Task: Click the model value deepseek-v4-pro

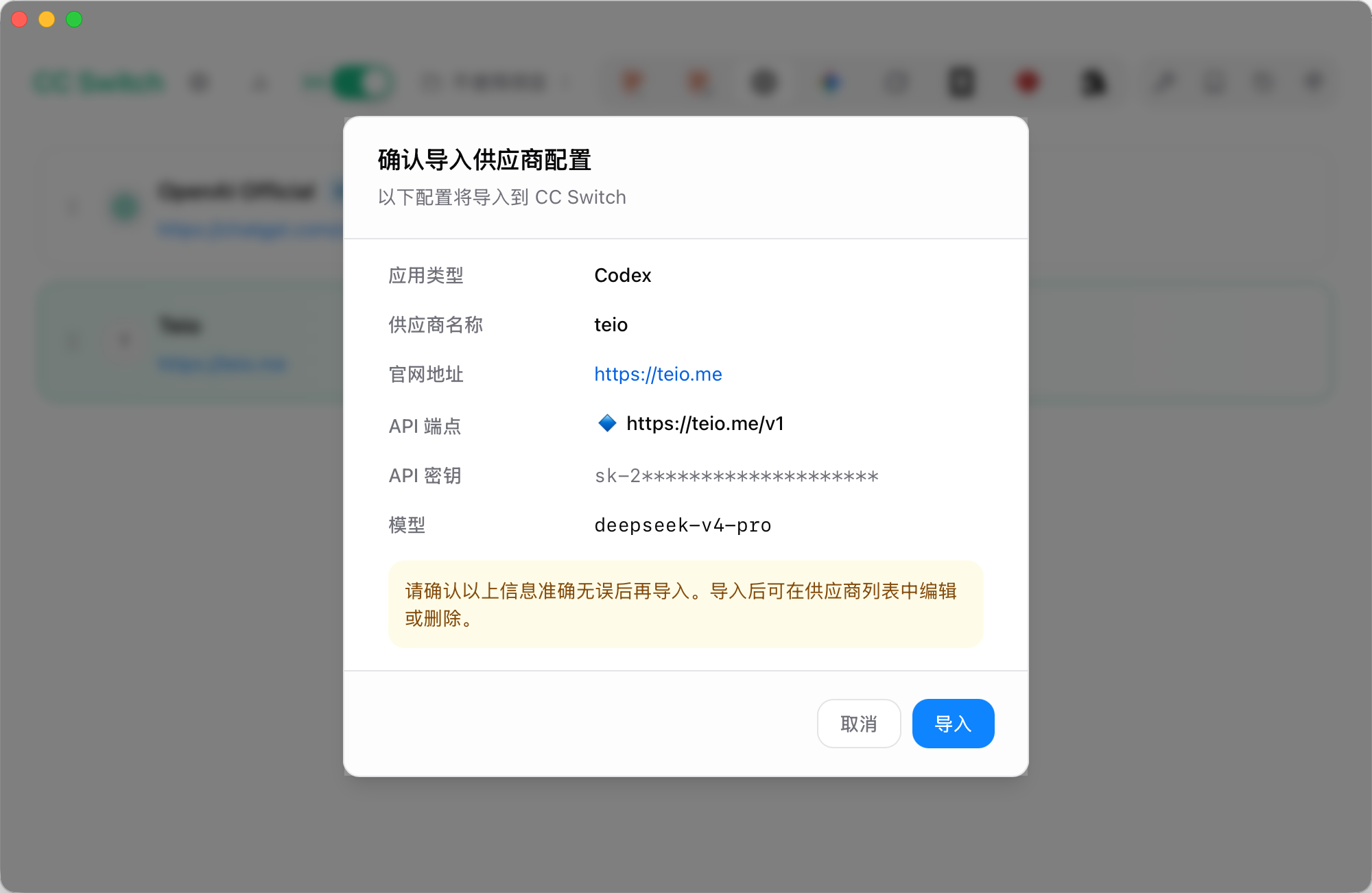Action: [683, 525]
